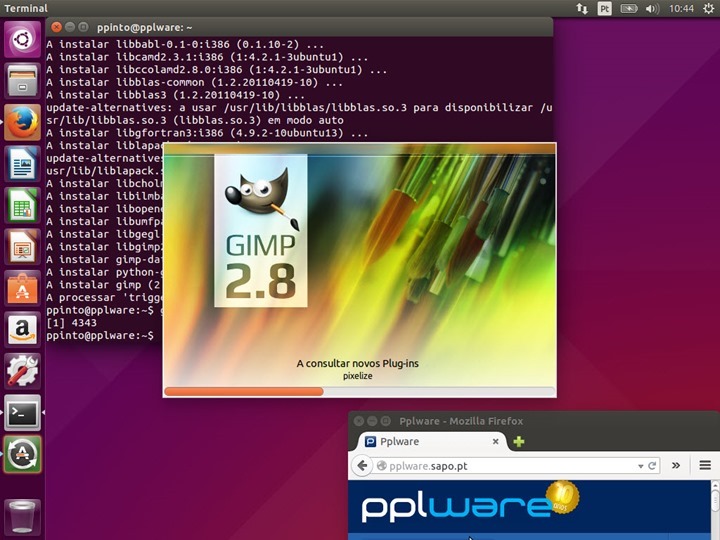Open LibreOffice Writer from the launcher
This screenshot has width=720, height=540.
coord(22,163)
